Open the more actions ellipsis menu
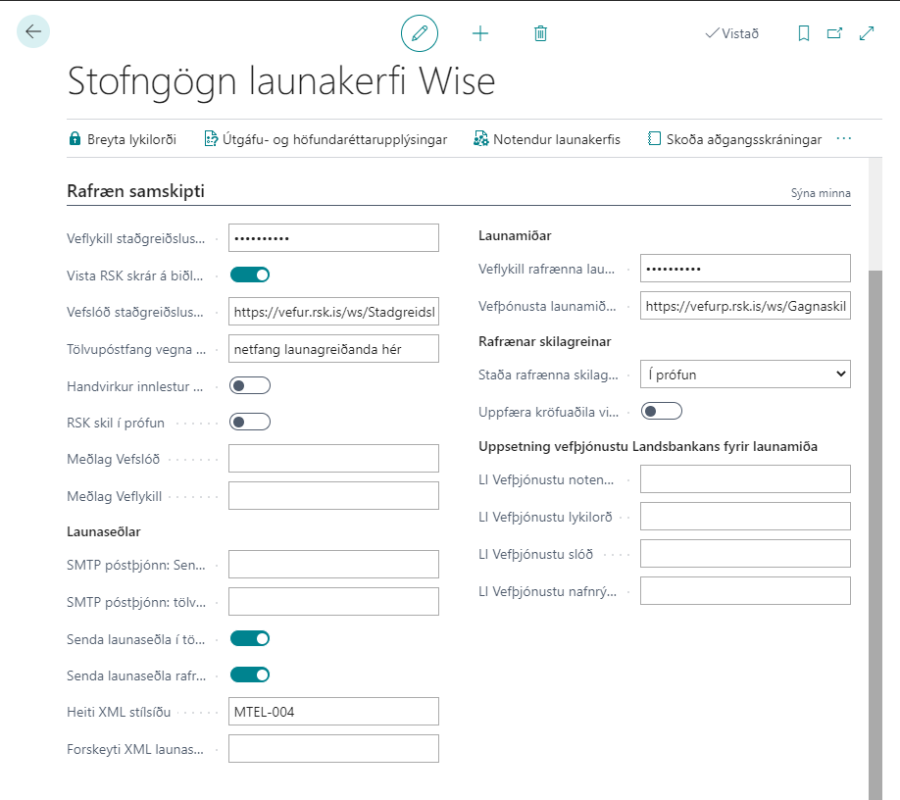900x800 pixels. [843, 139]
